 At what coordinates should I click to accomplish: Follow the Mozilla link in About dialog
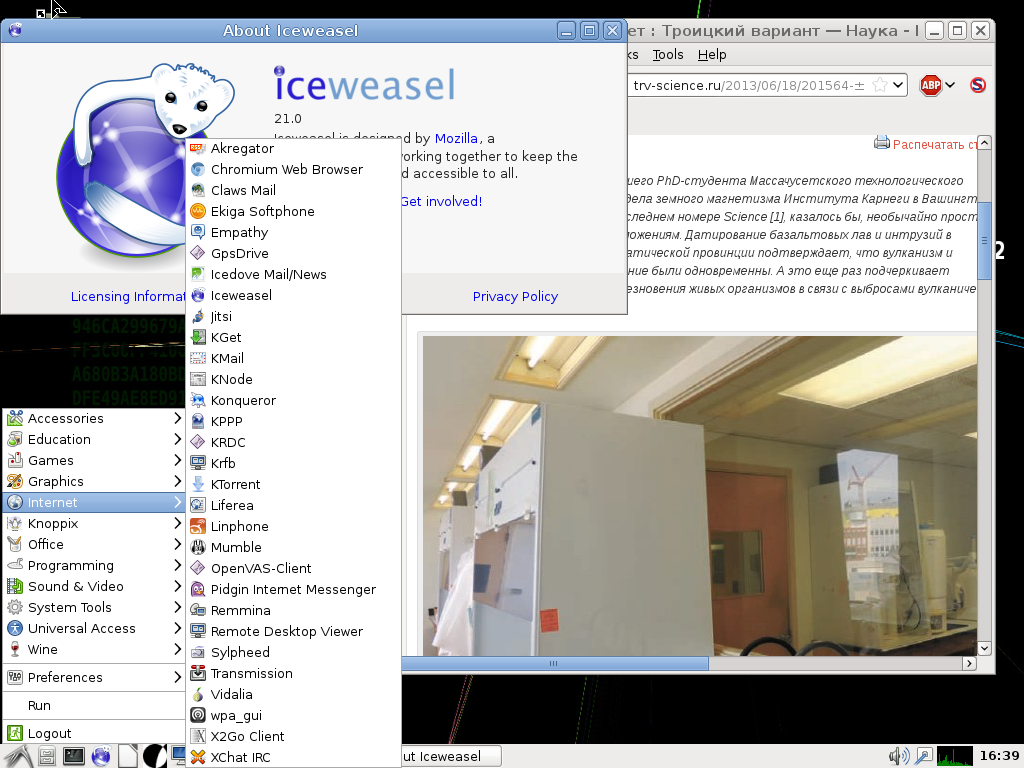click(456, 138)
